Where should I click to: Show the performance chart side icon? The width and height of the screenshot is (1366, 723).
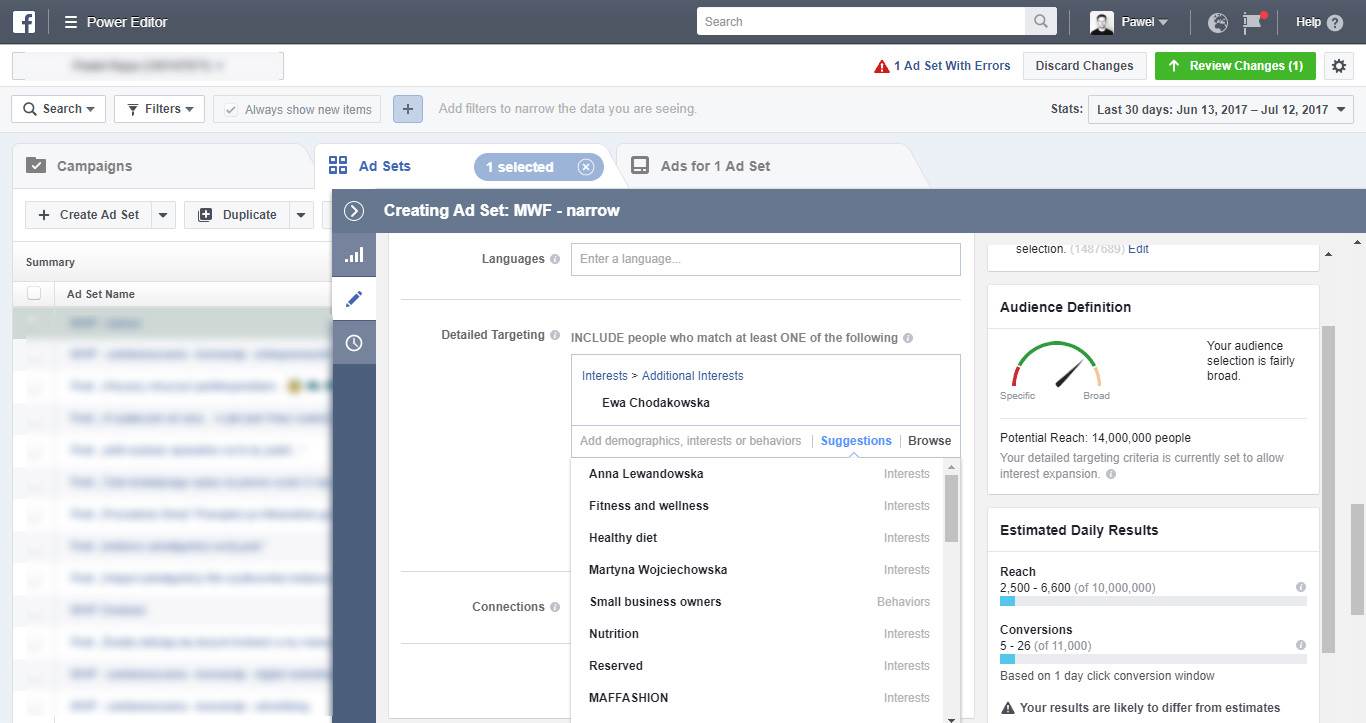354,255
